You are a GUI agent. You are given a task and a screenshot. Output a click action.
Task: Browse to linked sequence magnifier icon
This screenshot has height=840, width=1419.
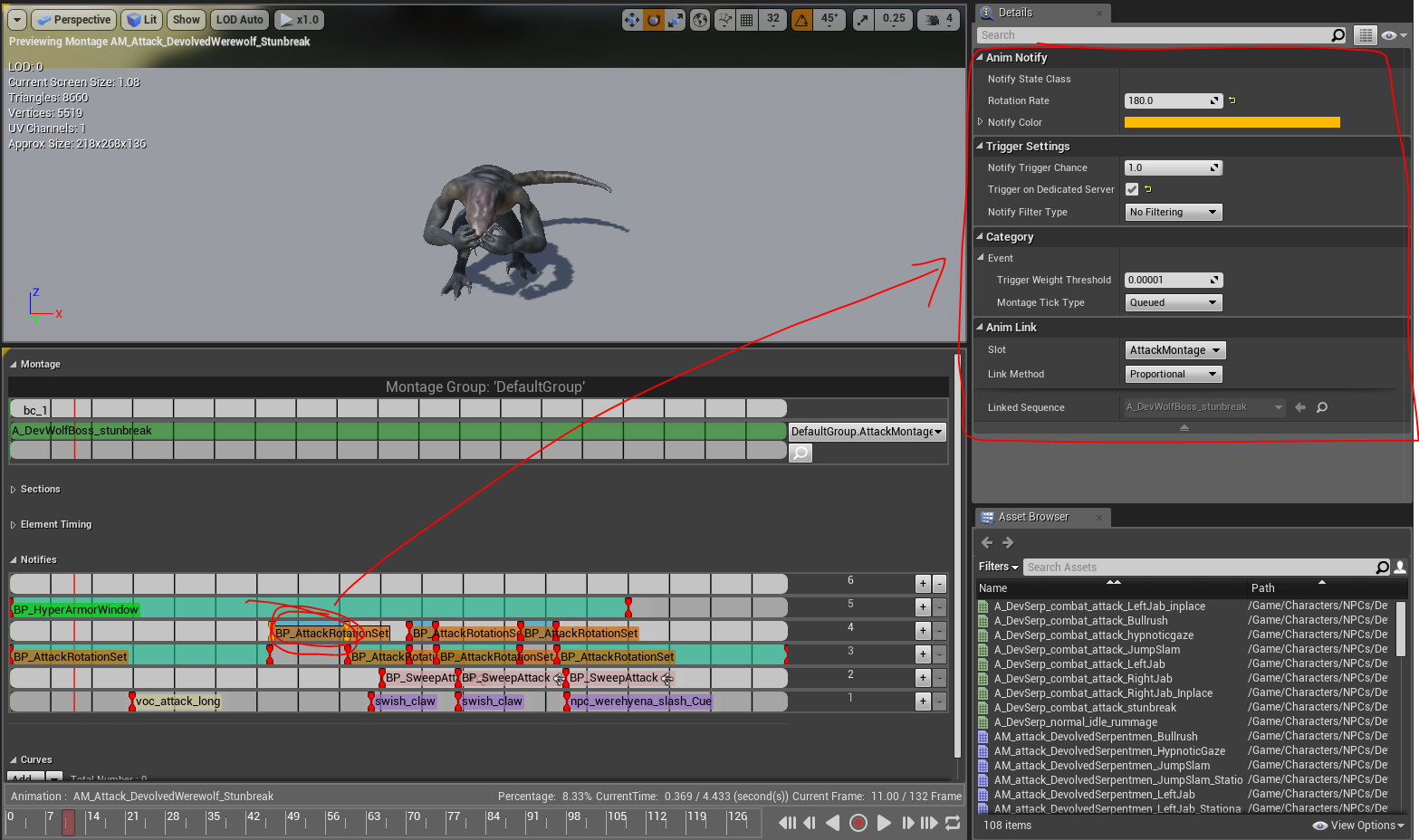click(1322, 407)
